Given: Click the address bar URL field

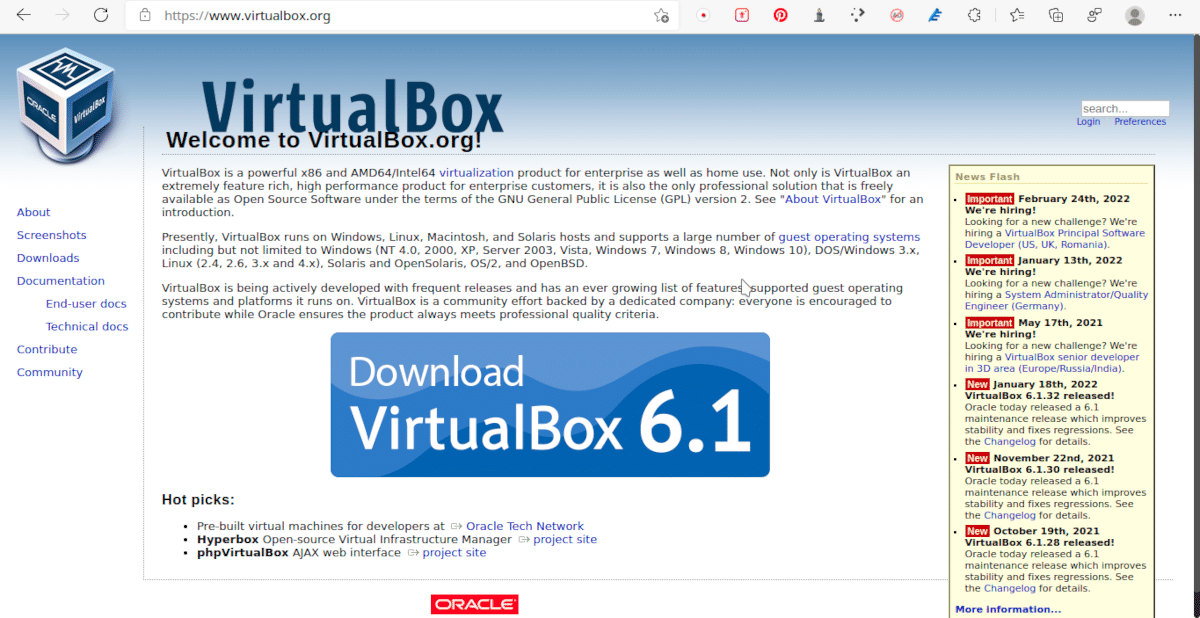Looking at the screenshot, I should (x=400, y=16).
